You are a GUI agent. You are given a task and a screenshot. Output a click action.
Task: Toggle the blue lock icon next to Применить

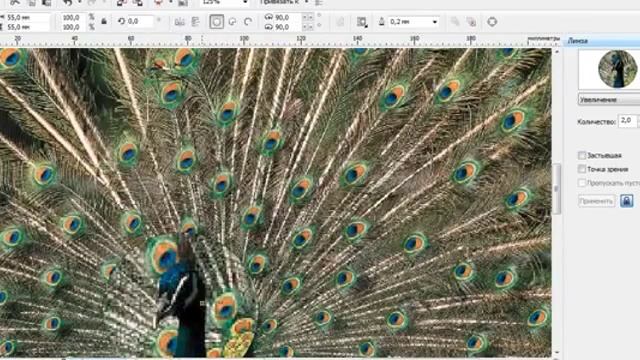point(627,201)
